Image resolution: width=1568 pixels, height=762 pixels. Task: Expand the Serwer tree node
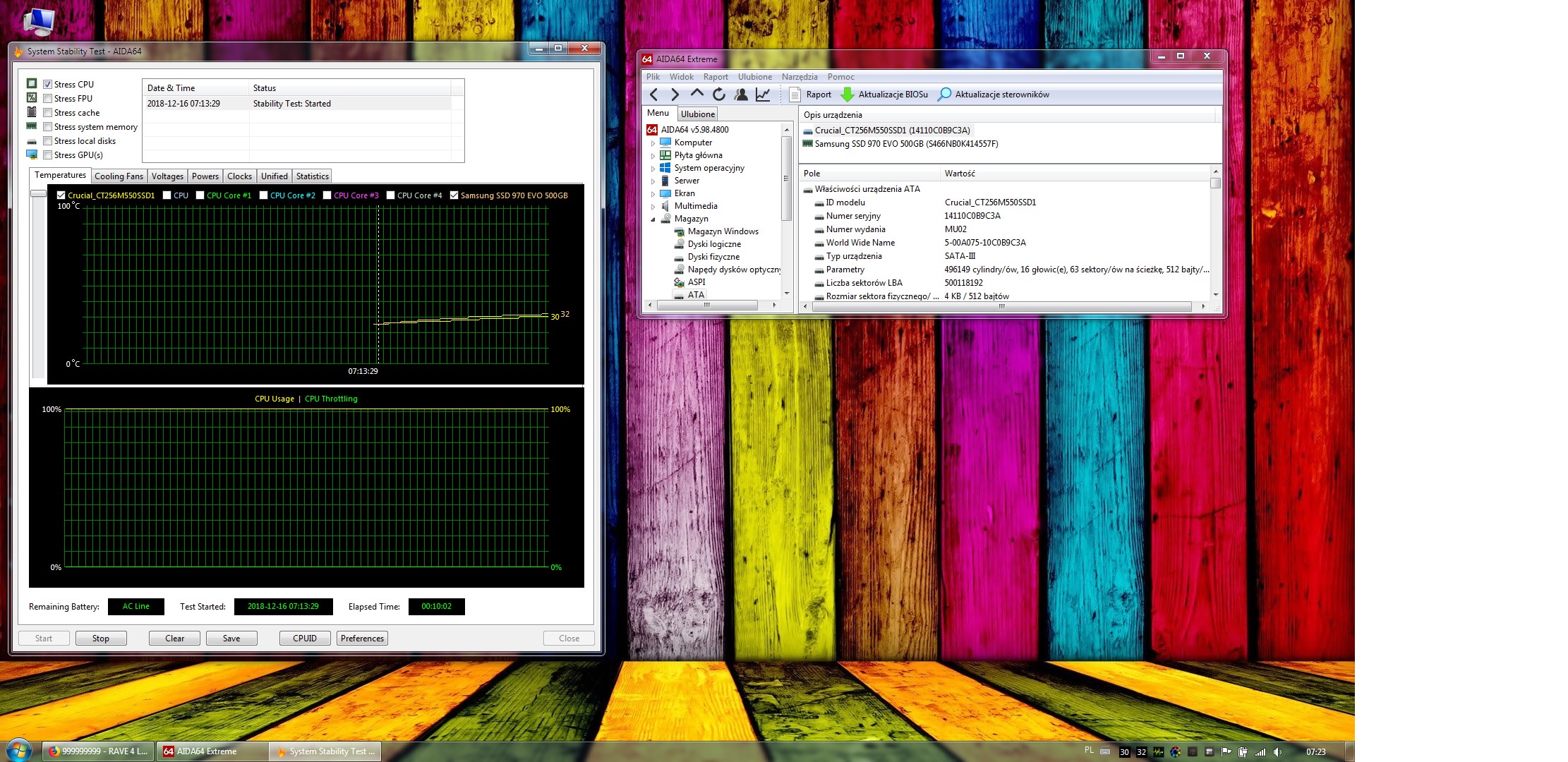(x=653, y=181)
